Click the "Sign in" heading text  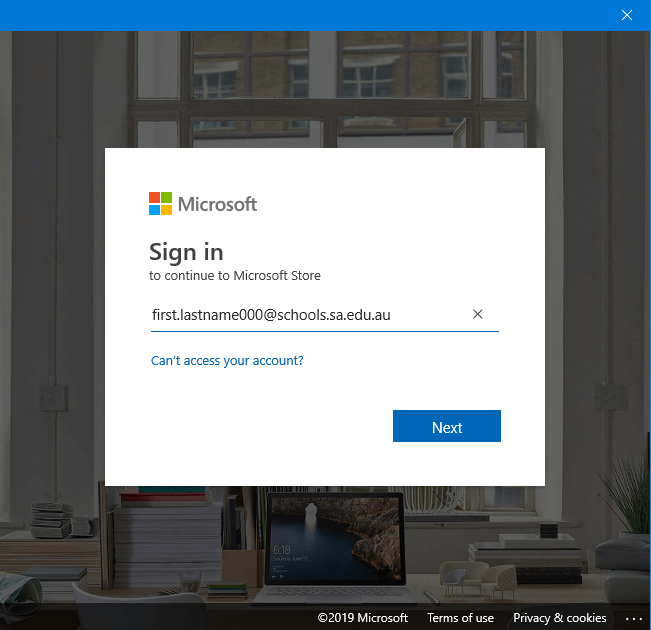(186, 252)
